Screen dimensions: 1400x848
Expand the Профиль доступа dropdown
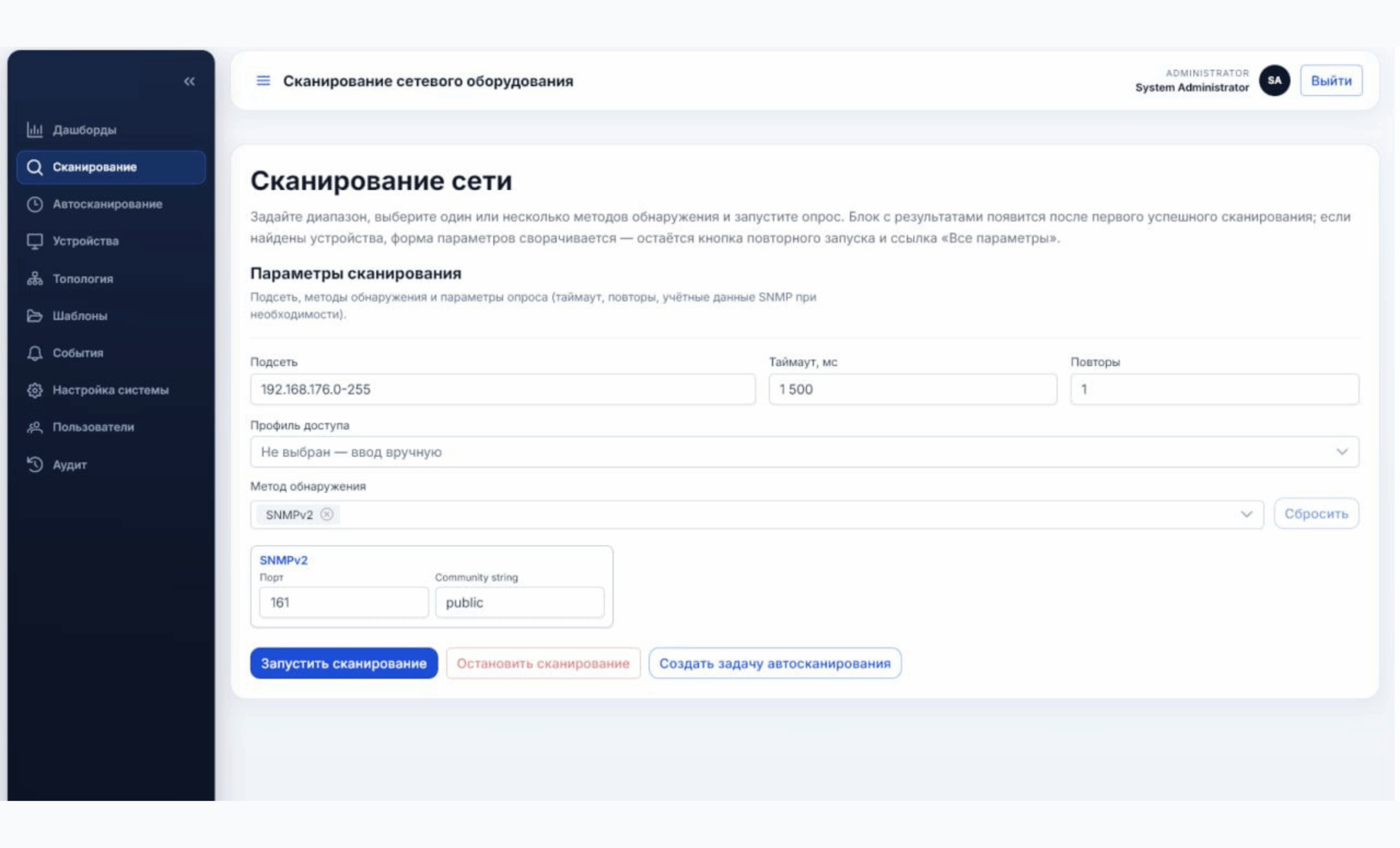pos(804,452)
